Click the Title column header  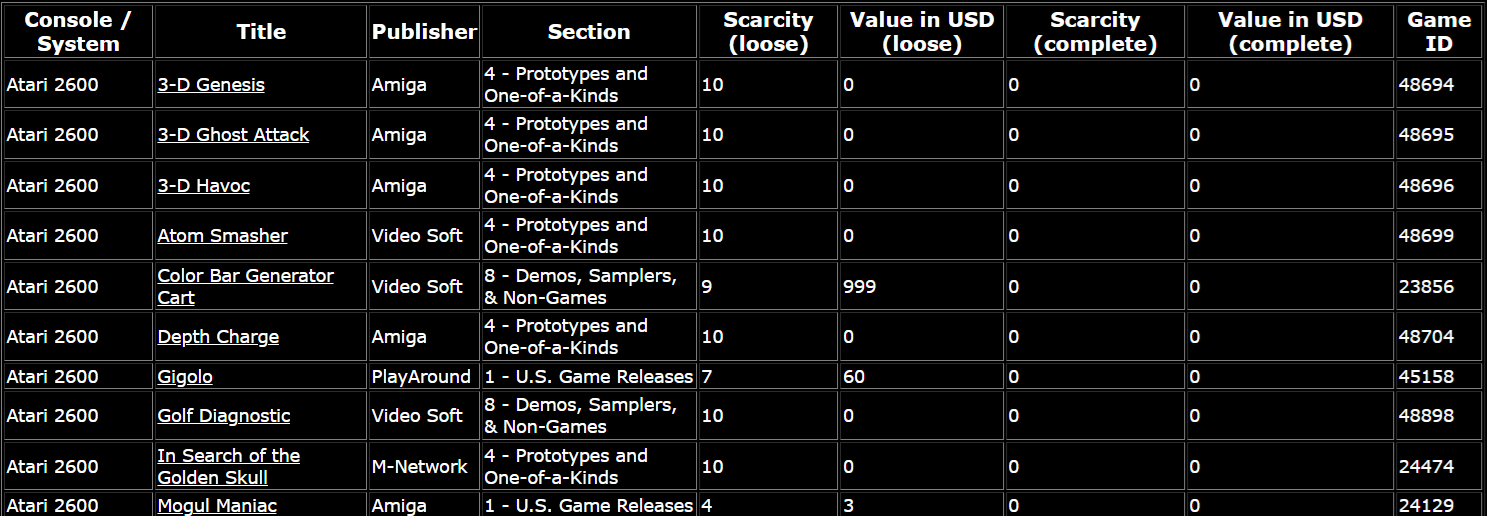(x=261, y=32)
